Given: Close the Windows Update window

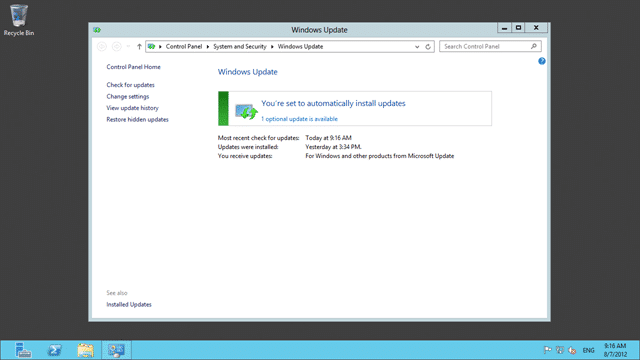Looking at the screenshot, I should pyautogui.click(x=536, y=28).
